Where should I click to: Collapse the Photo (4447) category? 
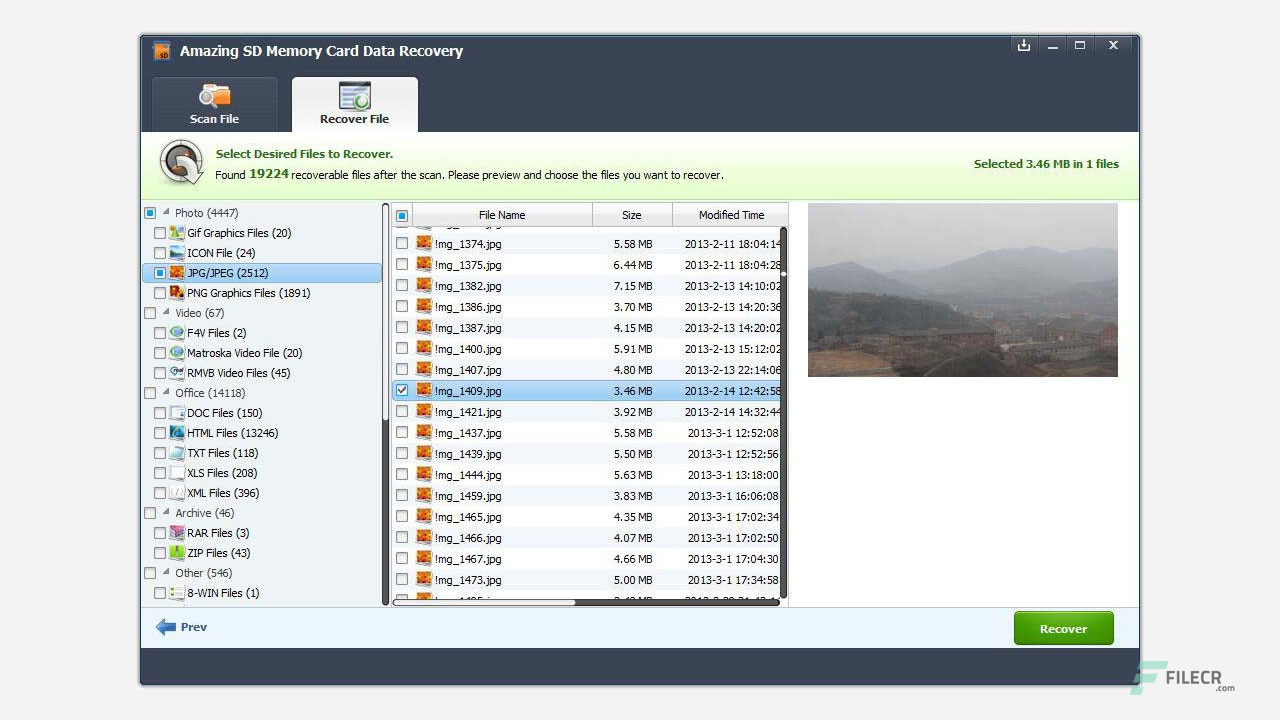tap(166, 213)
